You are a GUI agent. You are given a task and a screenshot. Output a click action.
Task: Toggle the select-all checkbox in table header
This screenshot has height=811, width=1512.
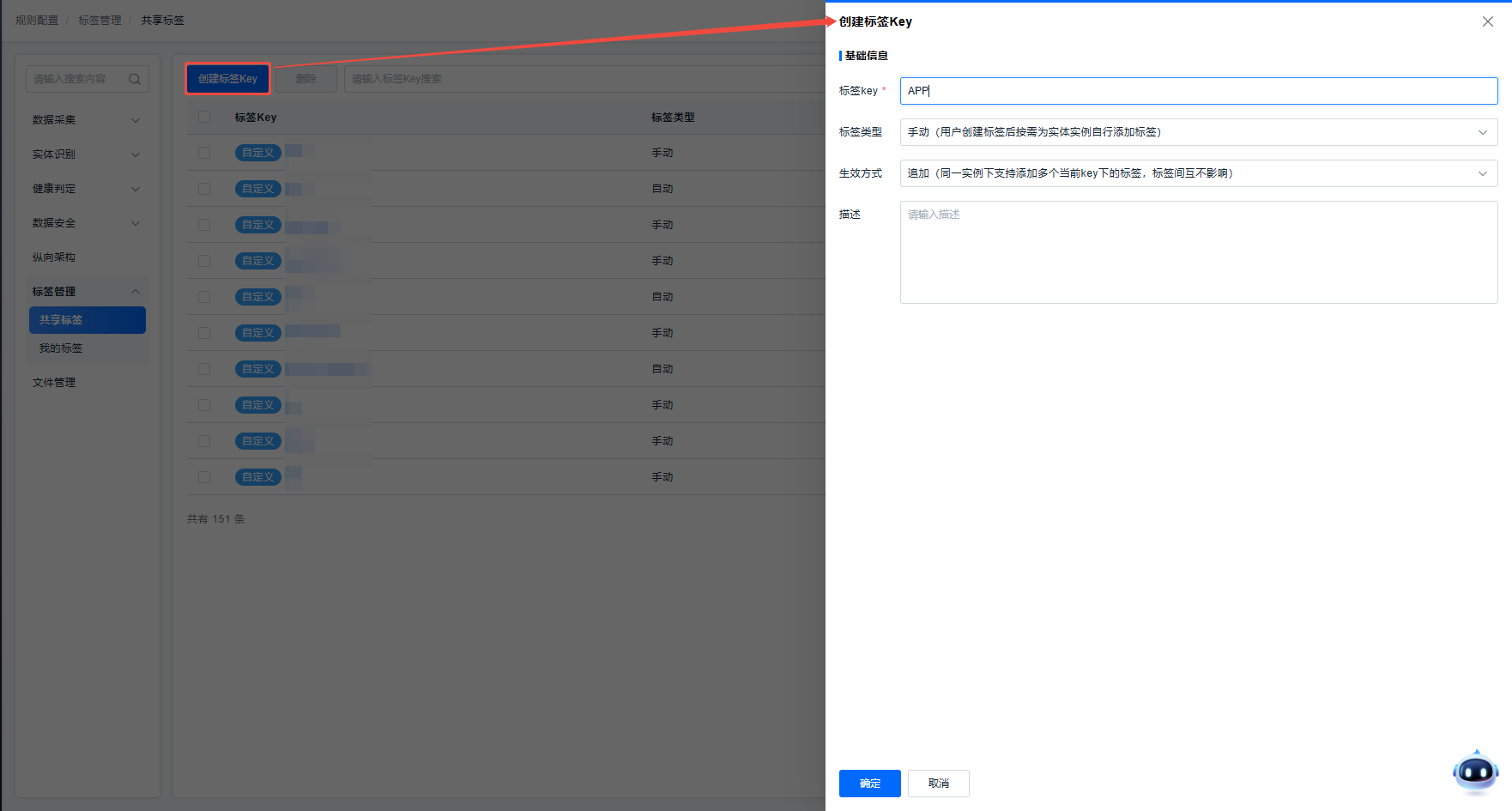click(x=204, y=117)
